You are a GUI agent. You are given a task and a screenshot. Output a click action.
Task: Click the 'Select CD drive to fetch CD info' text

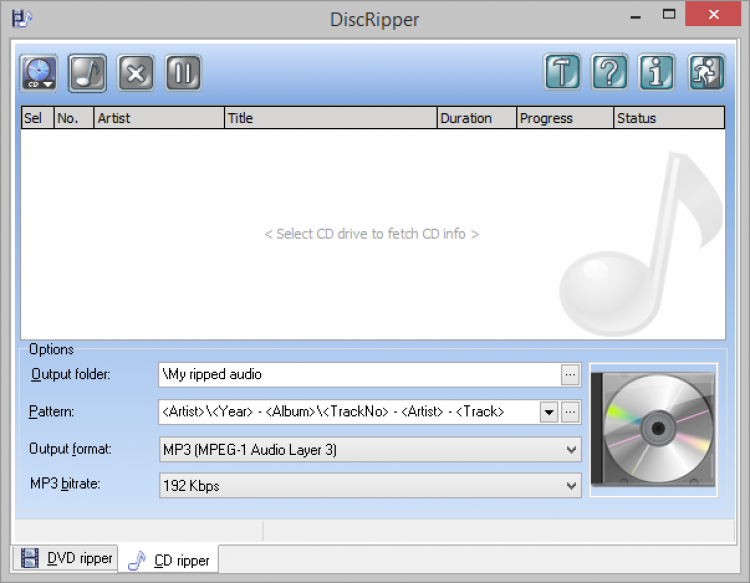point(372,234)
